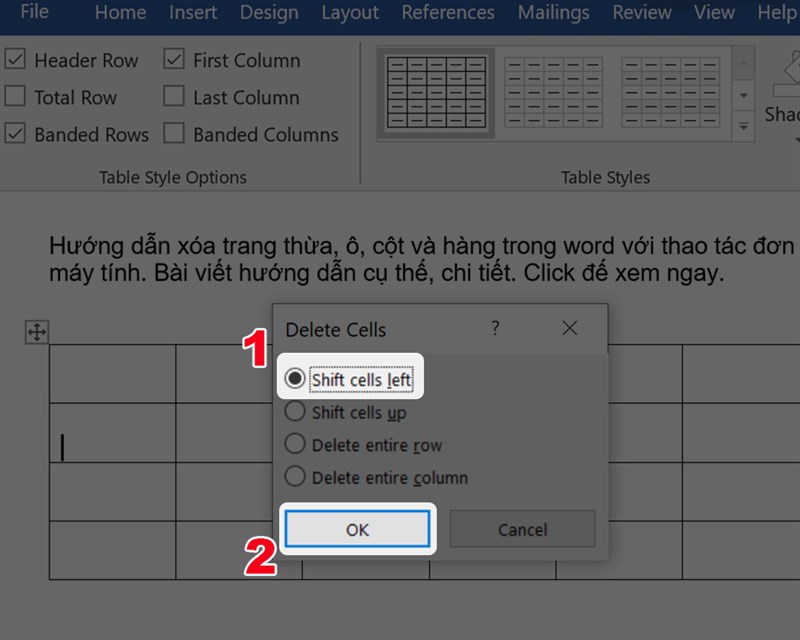This screenshot has width=800, height=640.
Task: Choose the second table style thumbnail
Action: [554, 92]
